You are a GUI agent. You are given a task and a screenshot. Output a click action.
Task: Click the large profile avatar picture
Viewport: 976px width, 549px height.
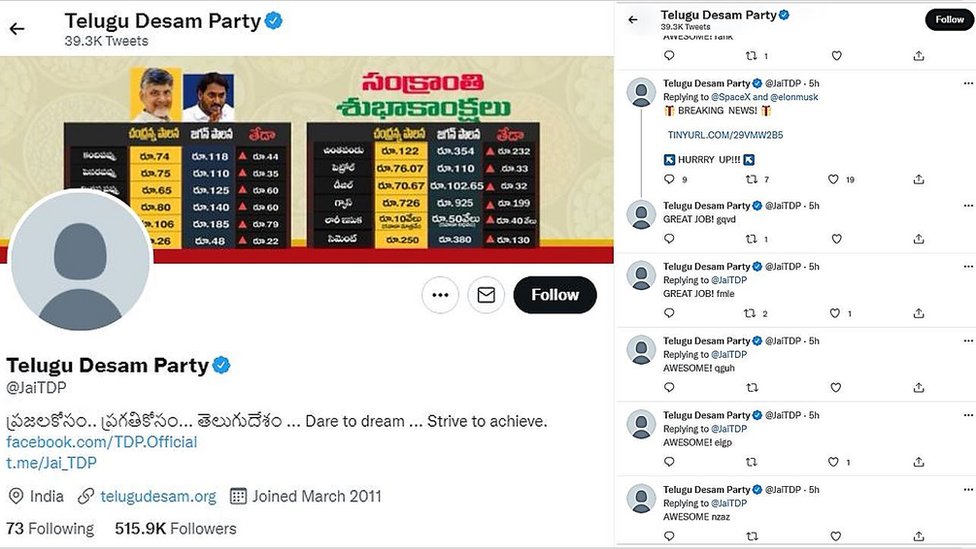(x=80, y=260)
